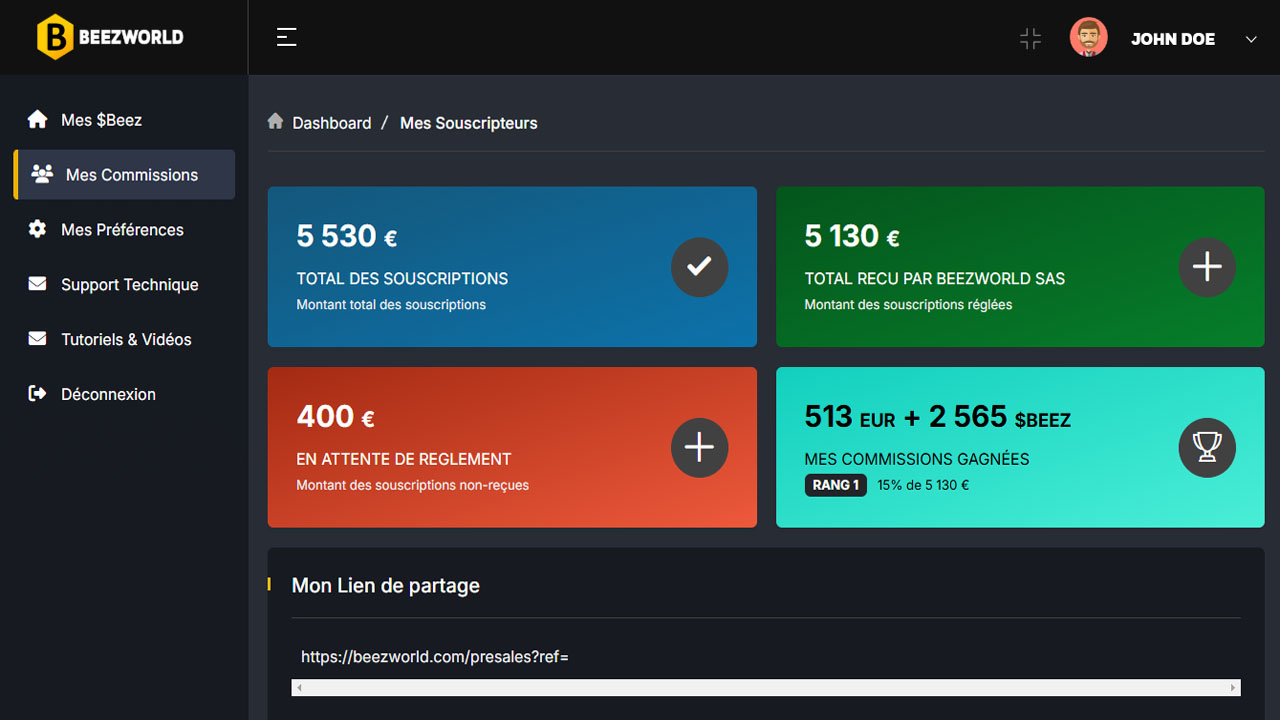Click the logout icon beside Déconnexion

(37, 394)
